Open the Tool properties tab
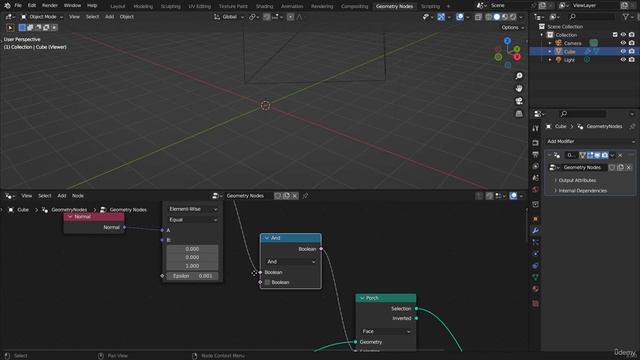 [536, 129]
